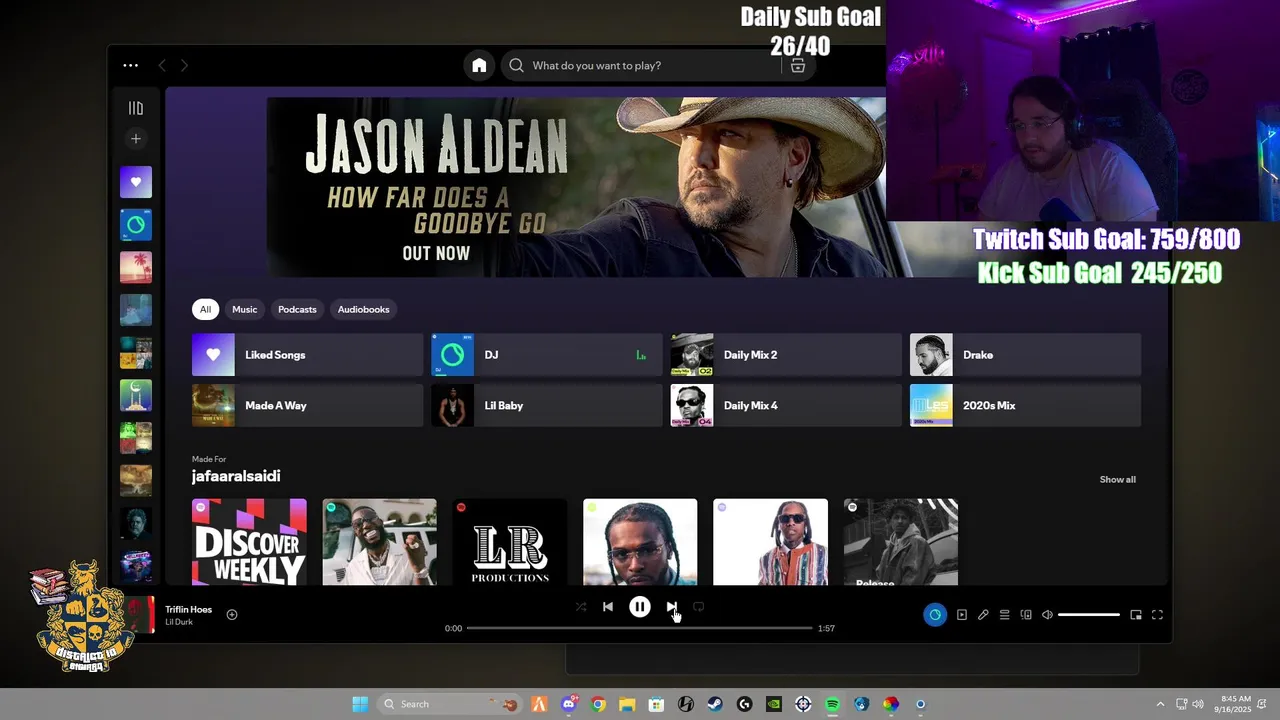Open the three-dot menu at top left
The height and width of the screenshot is (720, 1280).
(x=131, y=65)
